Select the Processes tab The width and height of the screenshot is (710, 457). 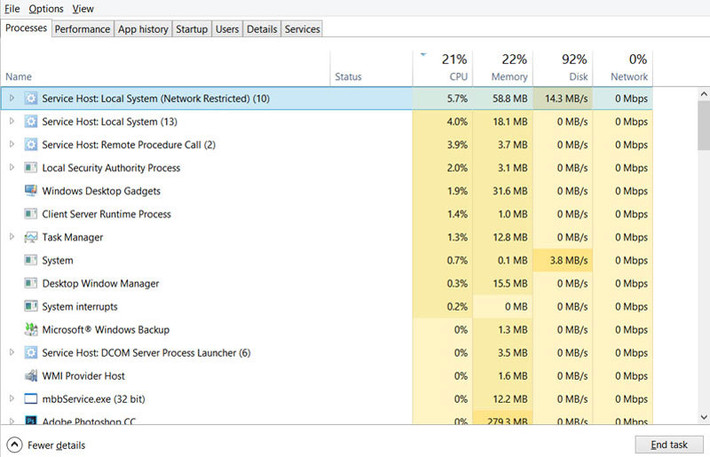pos(26,28)
